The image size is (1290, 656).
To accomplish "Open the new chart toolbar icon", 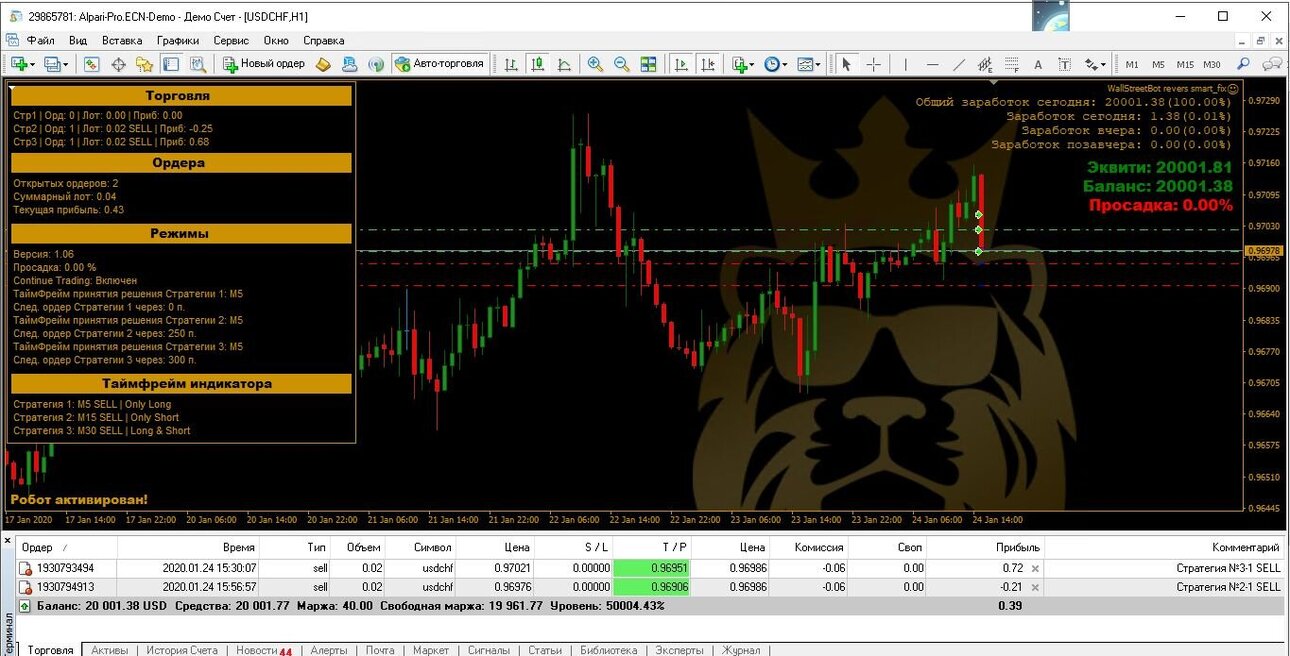I will coord(18,64).
